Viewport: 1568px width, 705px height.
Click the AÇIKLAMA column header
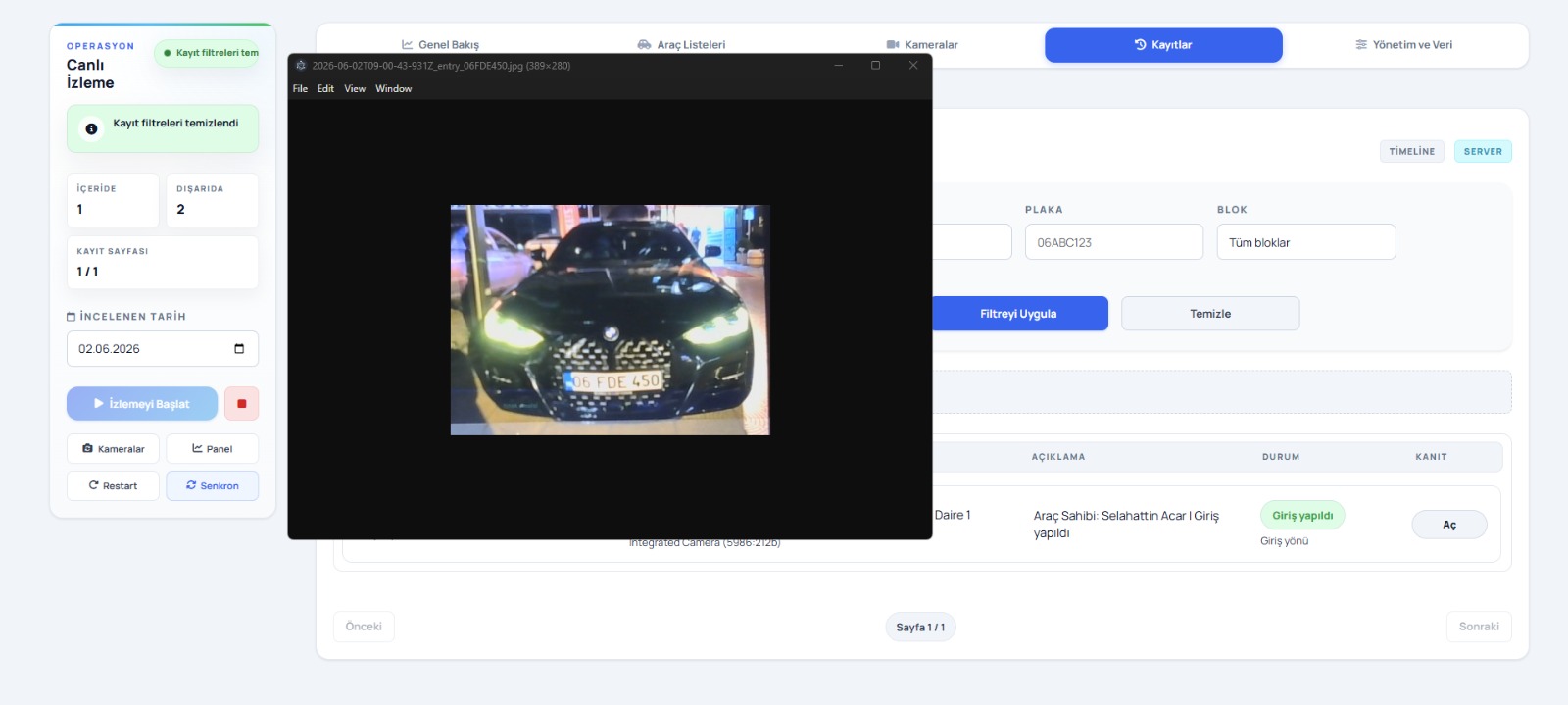[1058, 457]
